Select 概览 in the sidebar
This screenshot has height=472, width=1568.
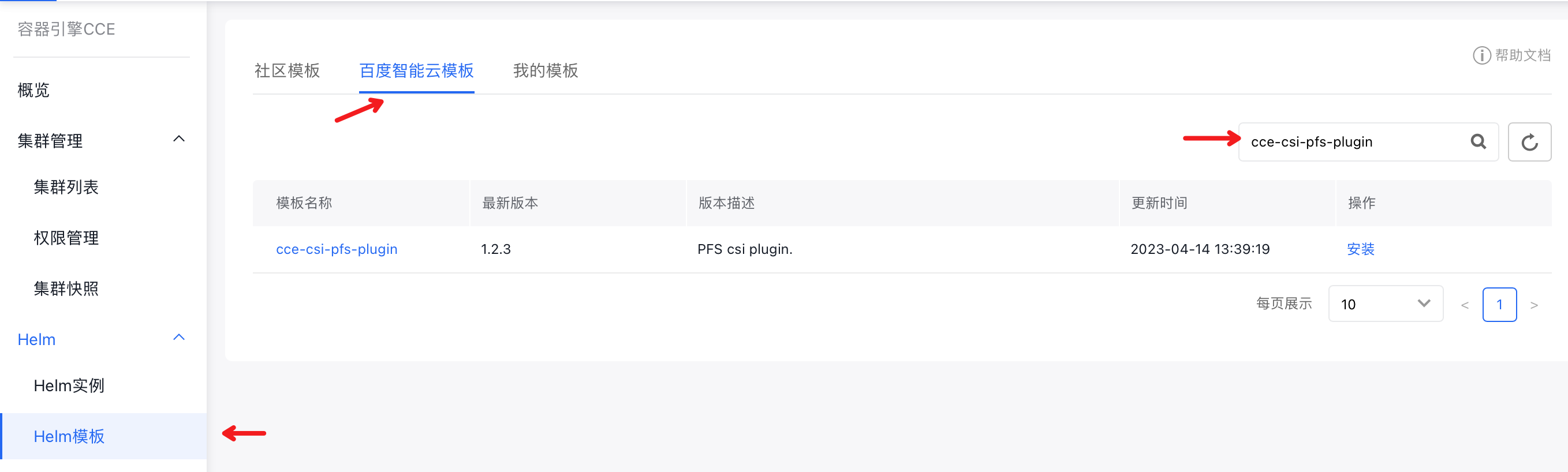coord(33,90)
